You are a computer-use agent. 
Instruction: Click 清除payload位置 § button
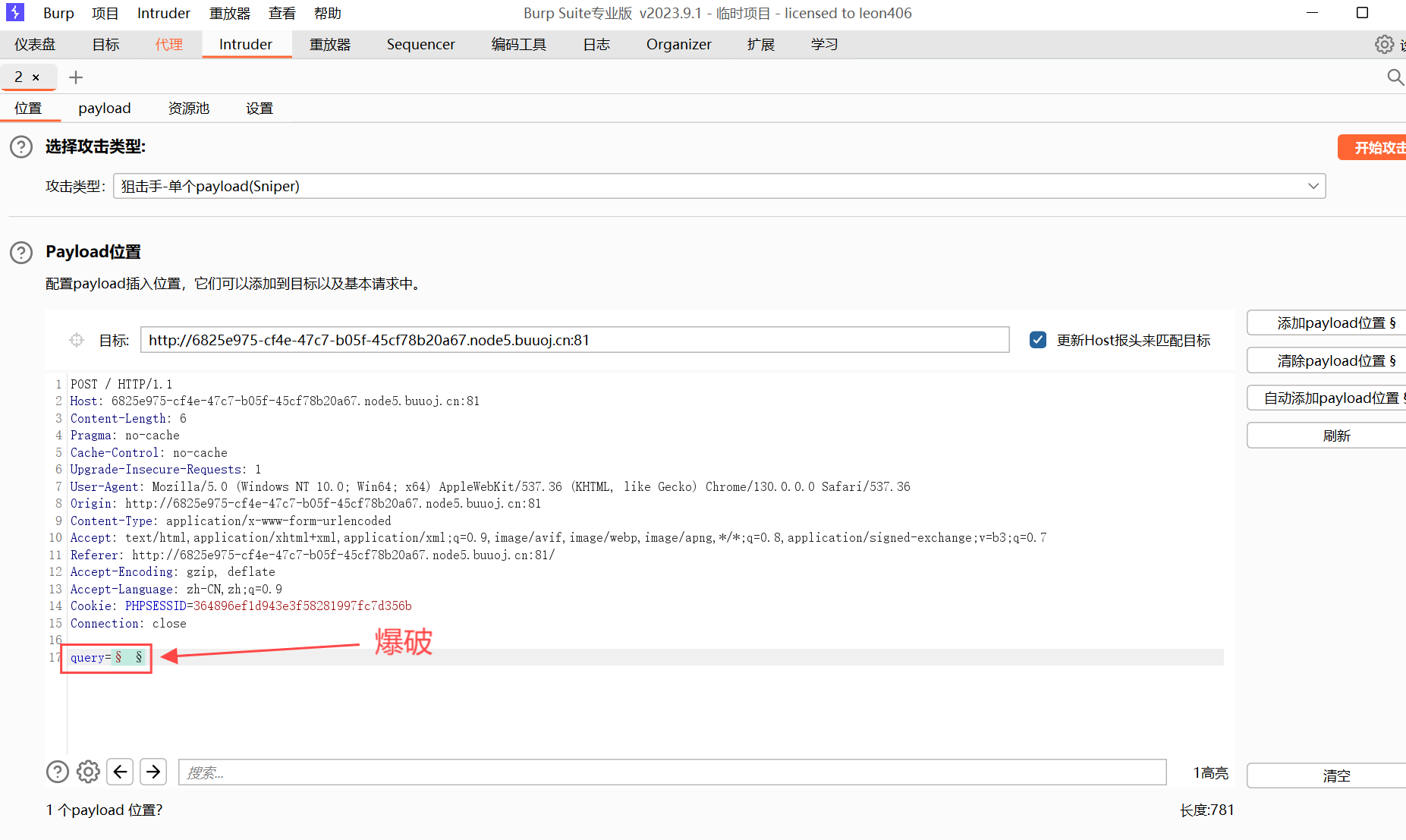click(x=1328, y=360)
